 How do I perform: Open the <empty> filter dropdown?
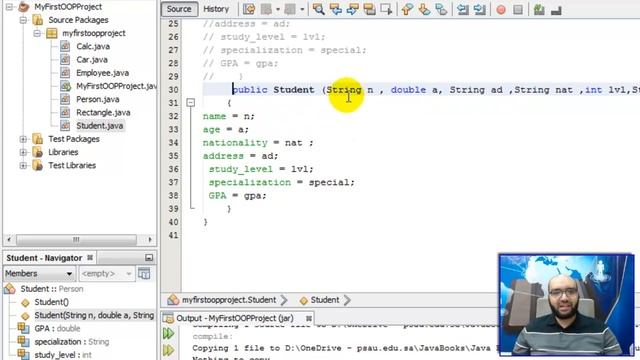(106, 273)
